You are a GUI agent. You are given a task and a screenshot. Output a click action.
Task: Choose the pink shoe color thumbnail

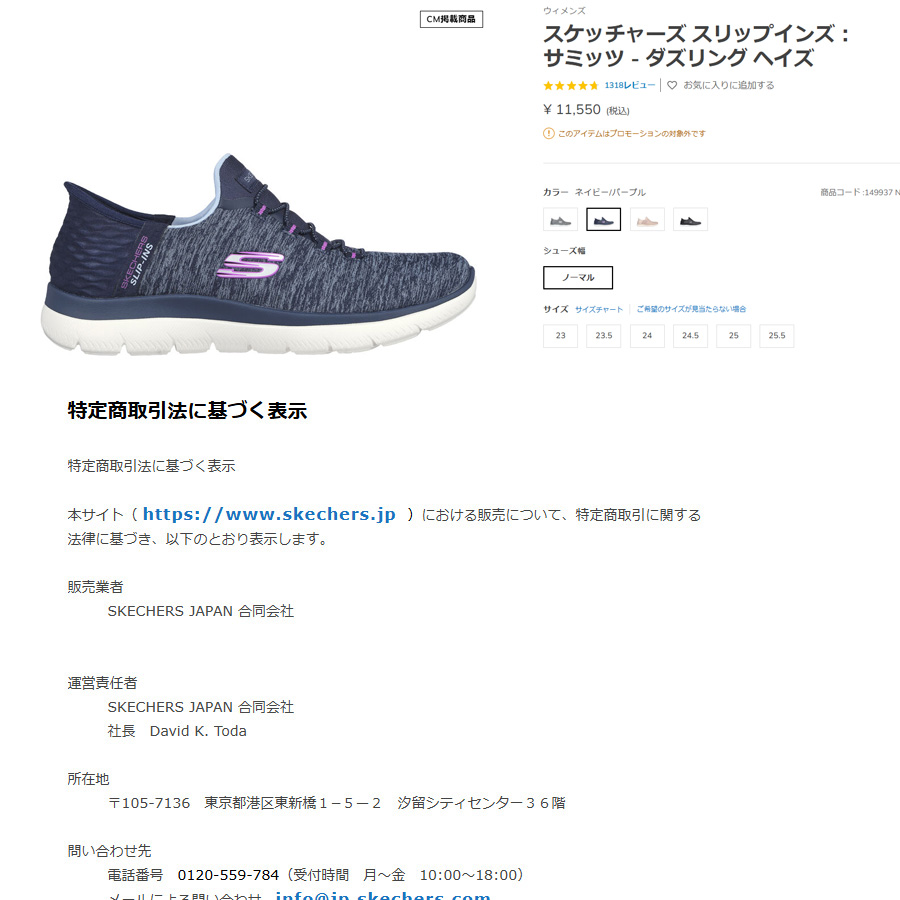point(647,219)
